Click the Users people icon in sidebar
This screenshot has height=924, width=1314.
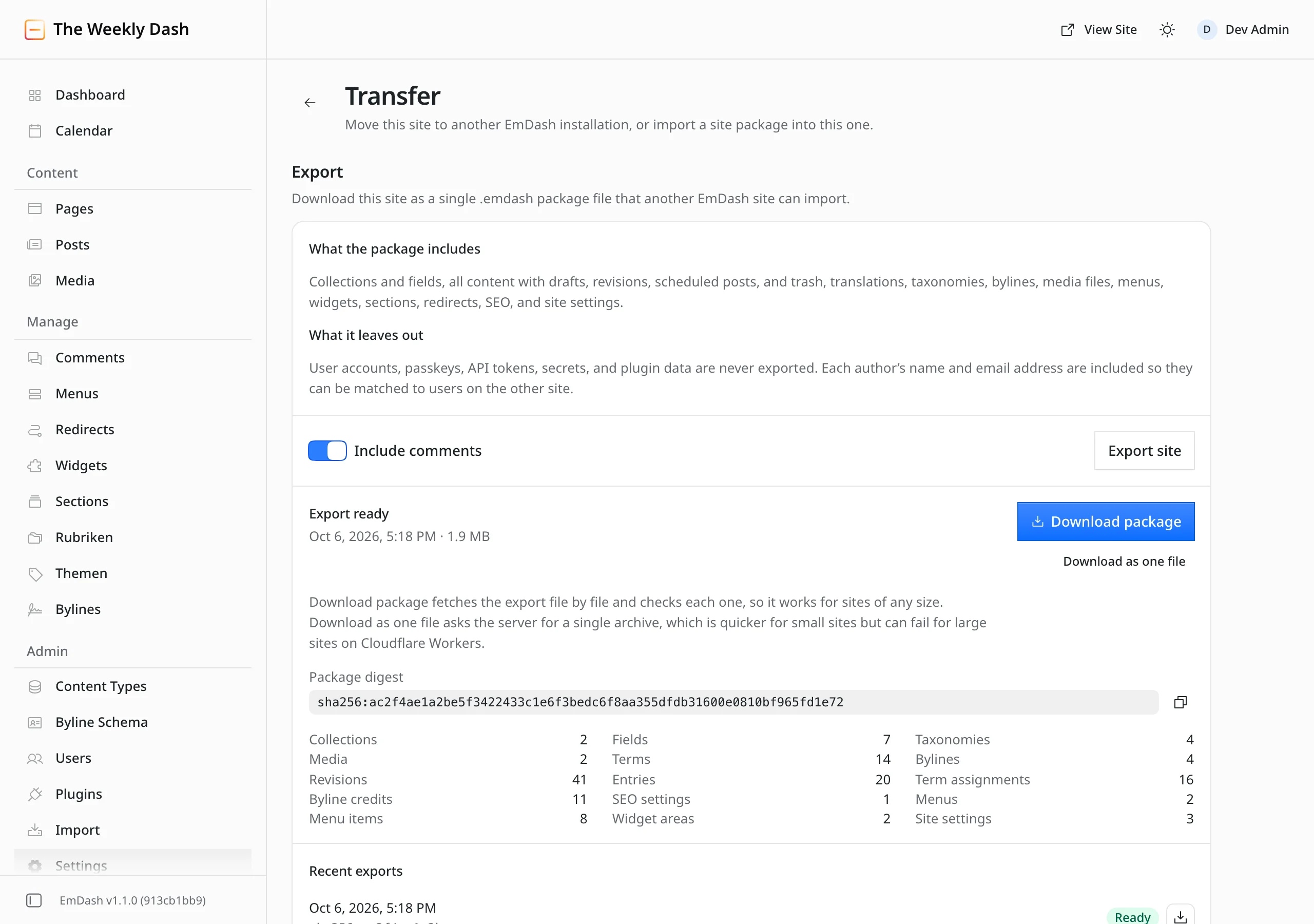(x=35, y=759)
